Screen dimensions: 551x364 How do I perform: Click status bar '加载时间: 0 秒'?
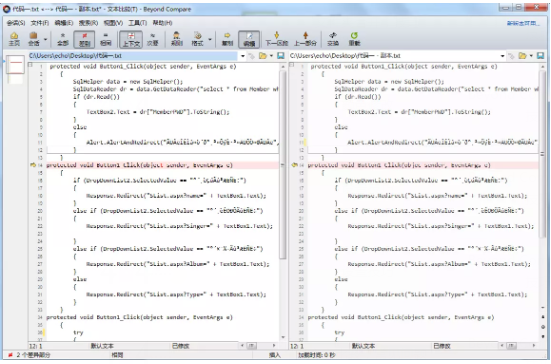[316, 355]
